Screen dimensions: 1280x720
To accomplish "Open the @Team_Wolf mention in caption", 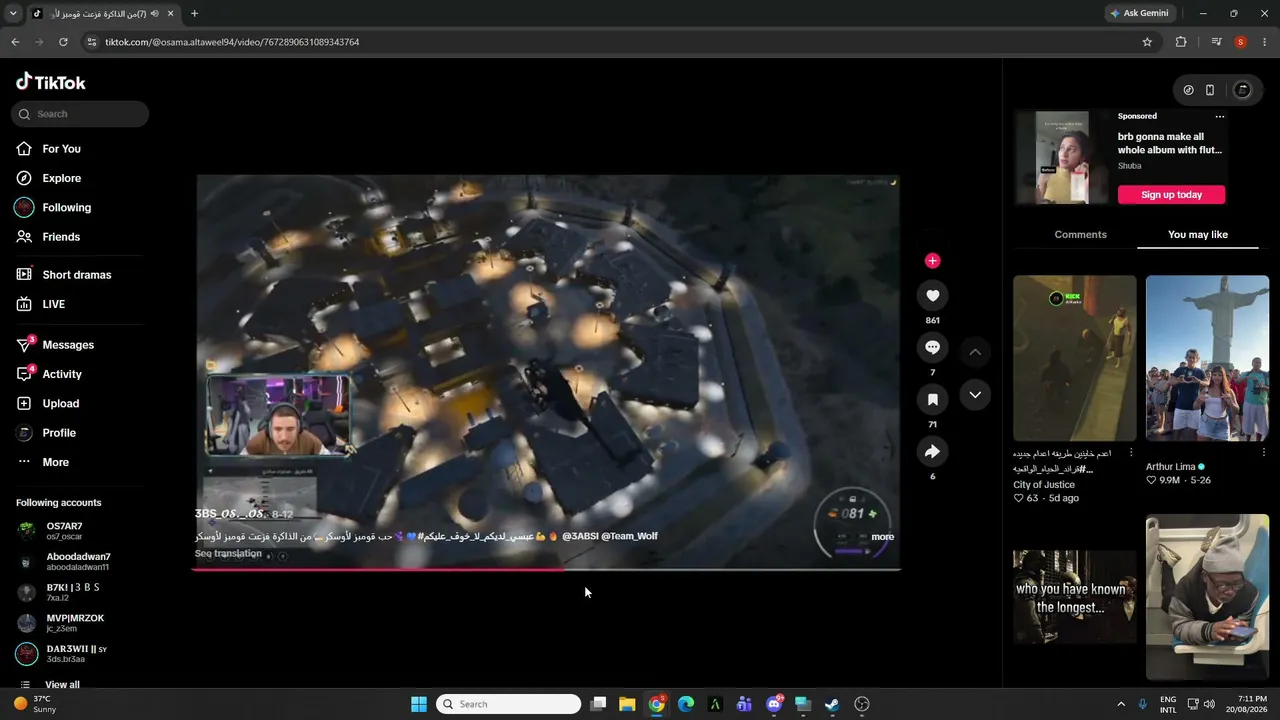I will [629, 537].
